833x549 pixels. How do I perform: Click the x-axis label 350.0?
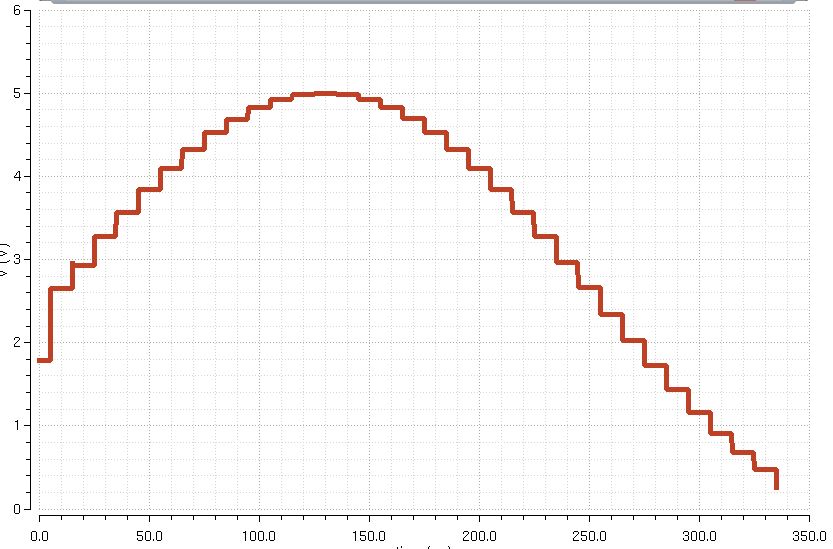[809, 536]
